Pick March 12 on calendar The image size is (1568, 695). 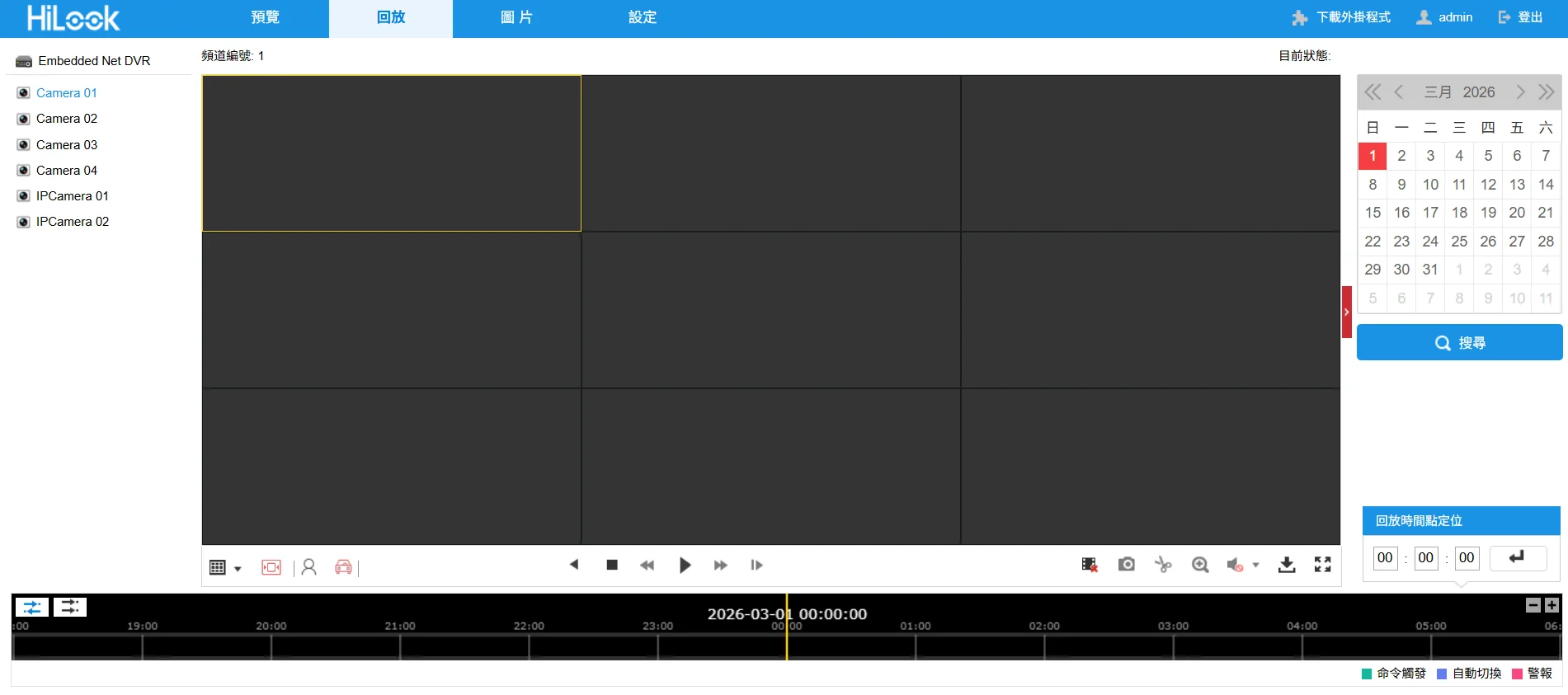click(x=1488, y=185)
